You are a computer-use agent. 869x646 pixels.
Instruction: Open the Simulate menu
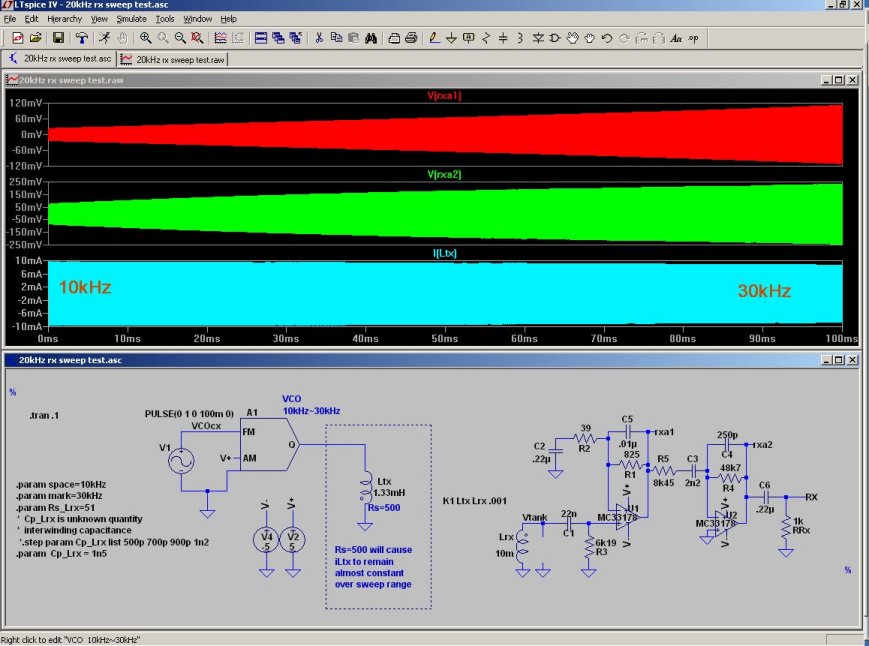(131, 18)
